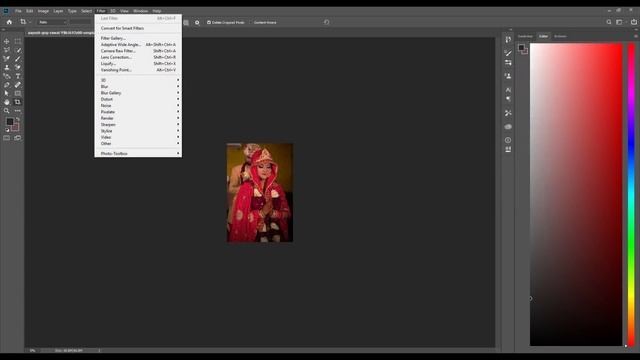Viewport: 640px width, 360px height.
Task: Click the reset crop circular arrow
Action: 327,22
